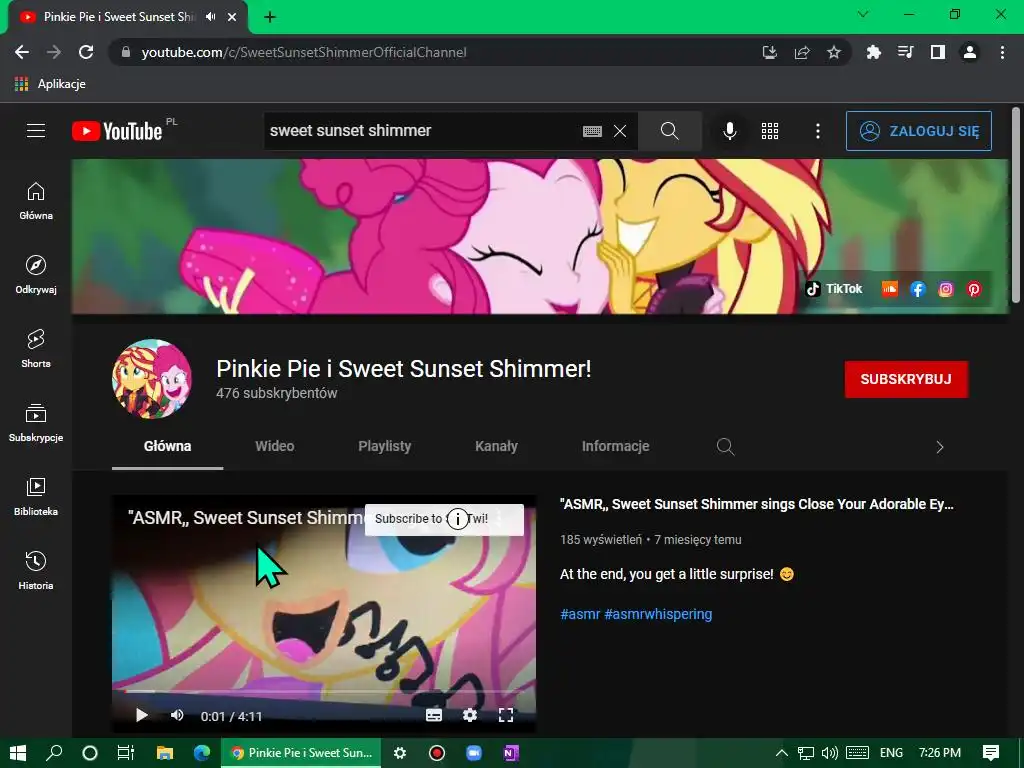Click the address bar URL

click(304, 52)
